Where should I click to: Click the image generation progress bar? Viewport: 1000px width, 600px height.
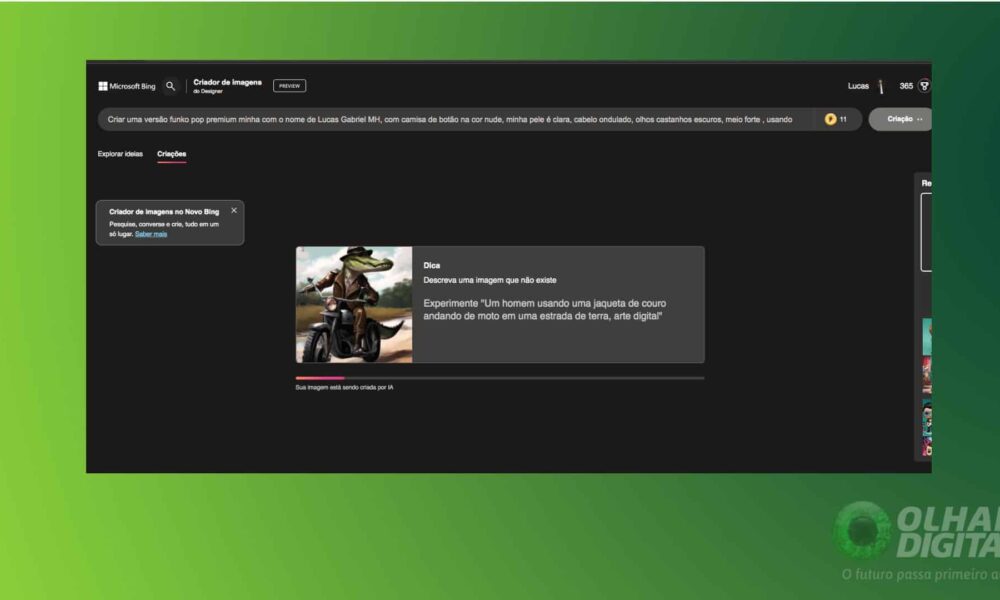tap(500, 378)
